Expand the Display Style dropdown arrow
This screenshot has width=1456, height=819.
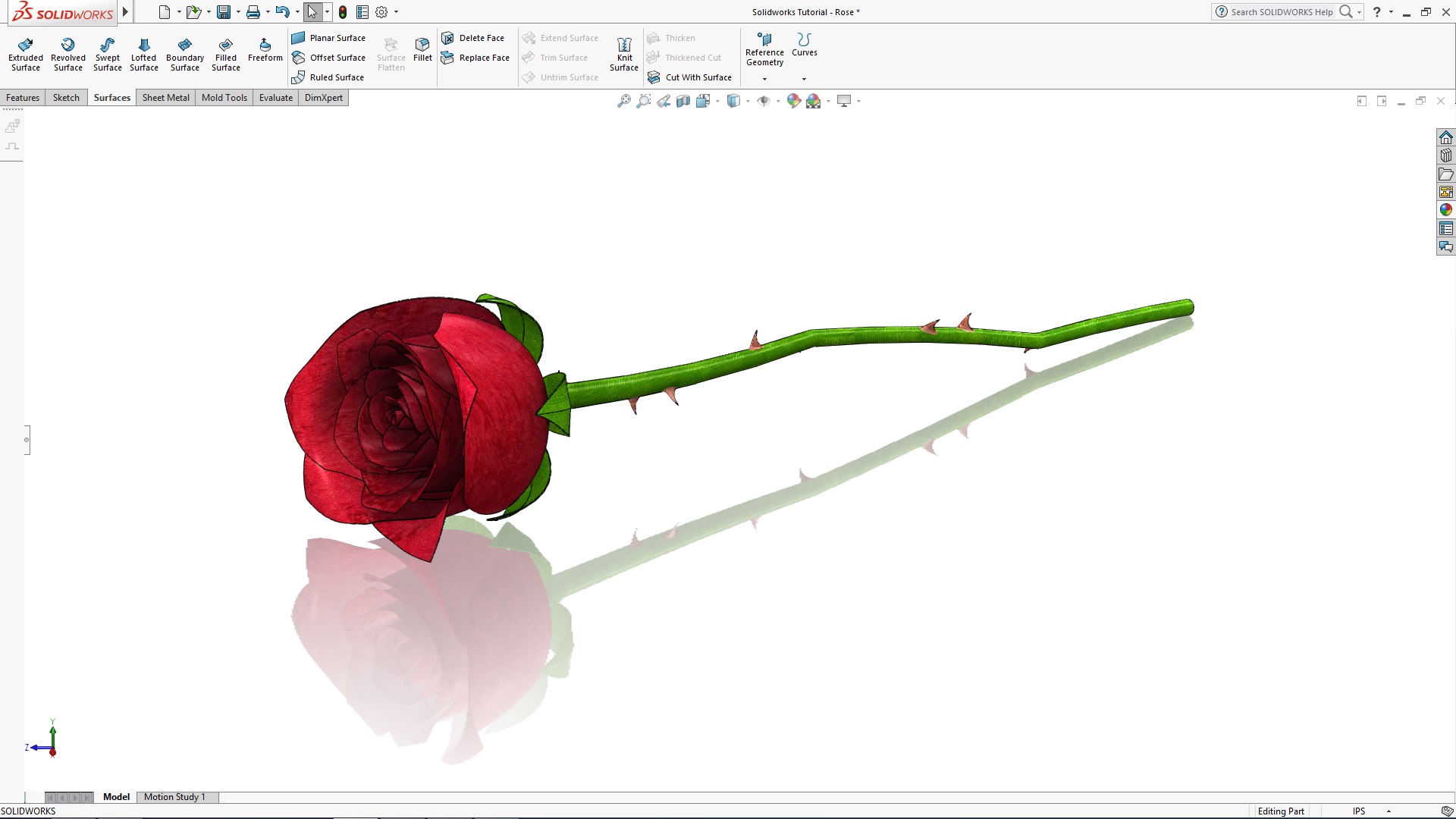click(748, 101)
